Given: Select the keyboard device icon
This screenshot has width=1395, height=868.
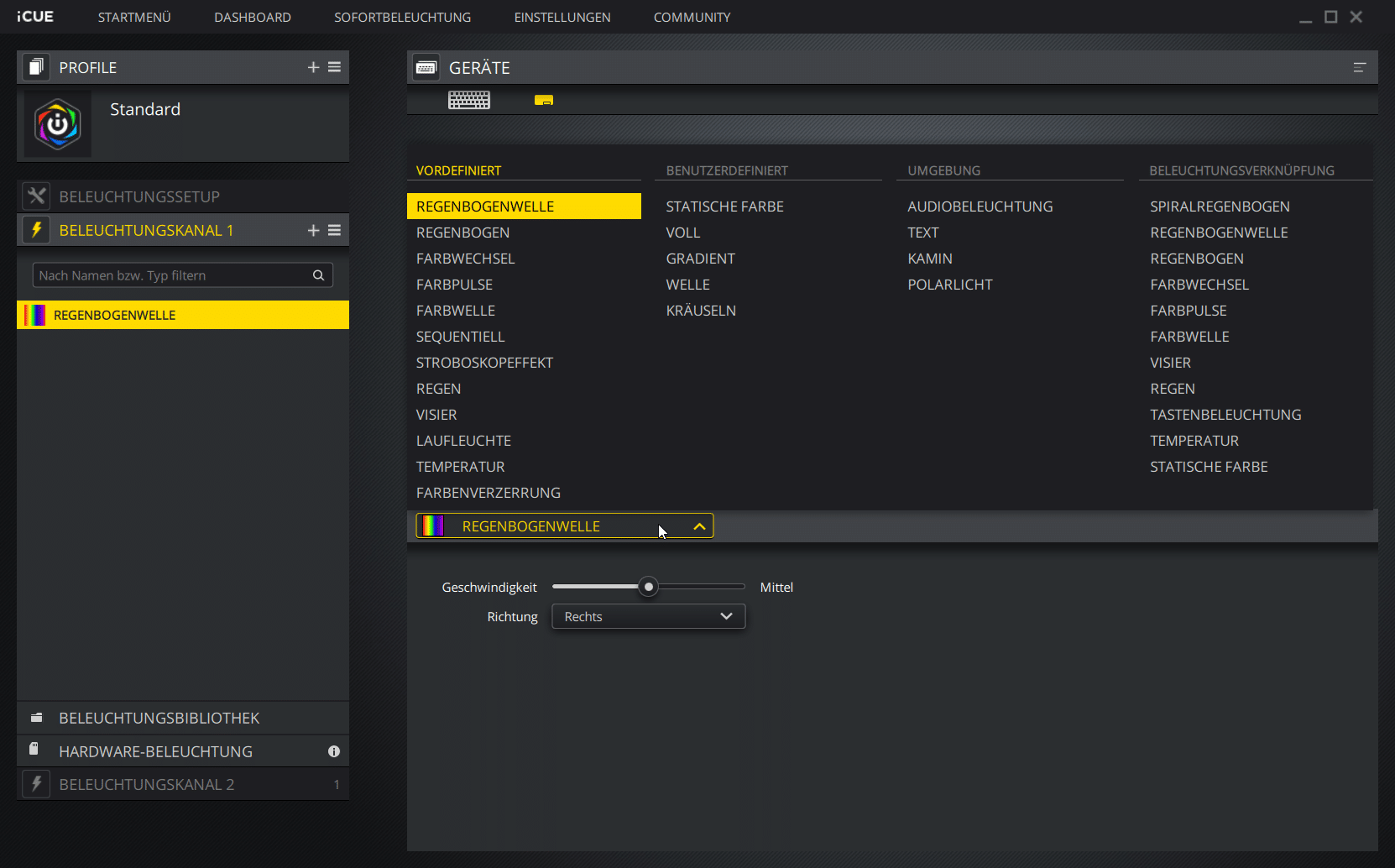Looking at the screenshot, I should [x=469, y=101].
